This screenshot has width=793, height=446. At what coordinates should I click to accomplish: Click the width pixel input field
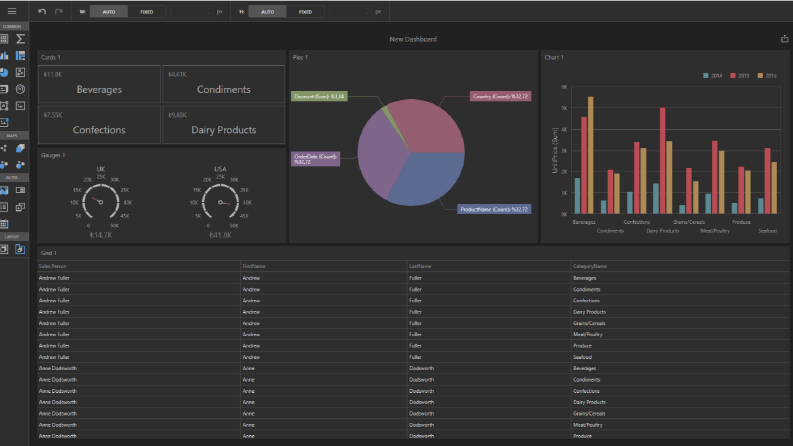(191, 12)
